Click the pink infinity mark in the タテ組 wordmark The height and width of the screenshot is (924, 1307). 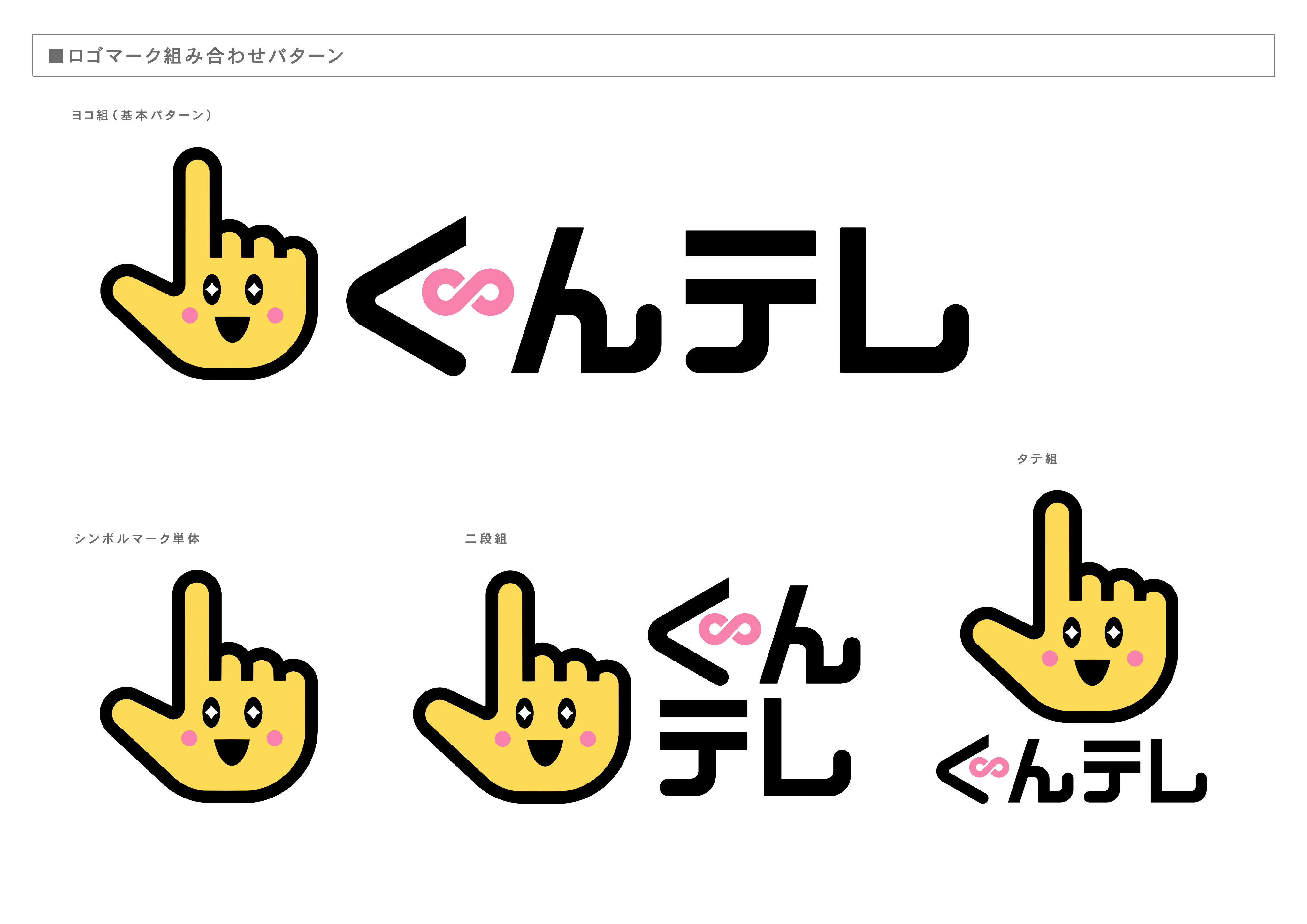[990, 768]
